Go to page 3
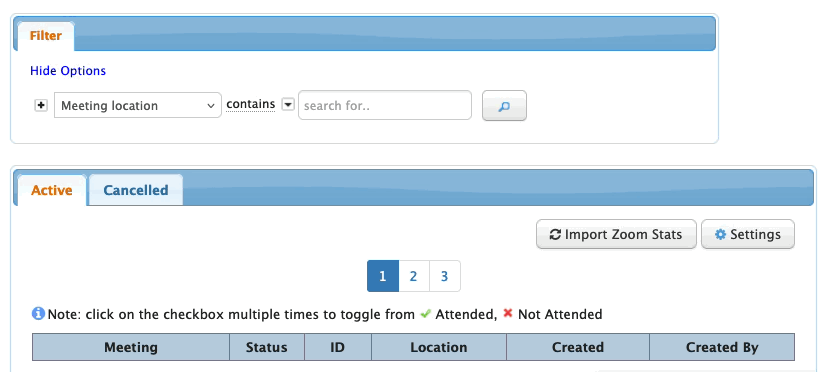 445,276
